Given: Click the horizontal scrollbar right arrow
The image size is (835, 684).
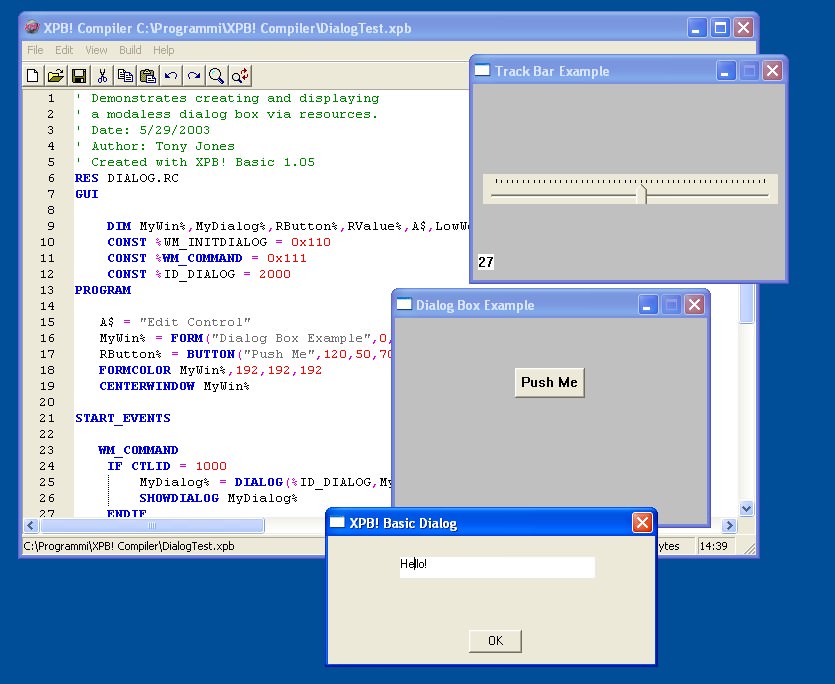Looking at the screenshot, I should pos(728,525).
